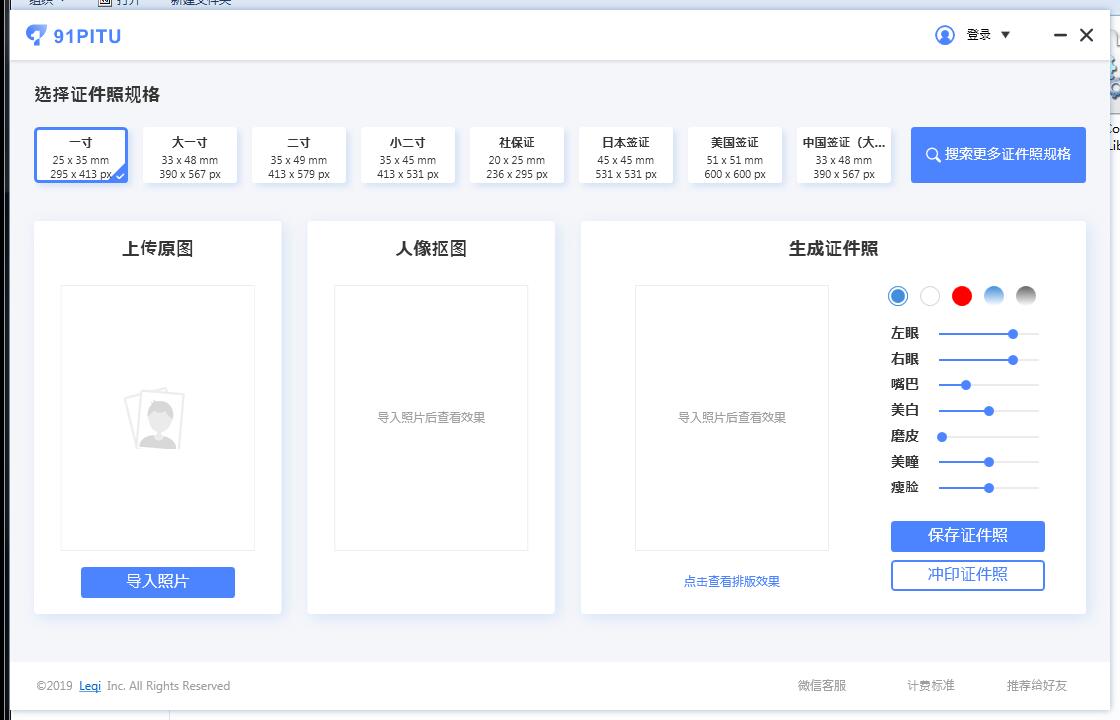
Task: Click the user avatar icon
Action: pos(945,35)
